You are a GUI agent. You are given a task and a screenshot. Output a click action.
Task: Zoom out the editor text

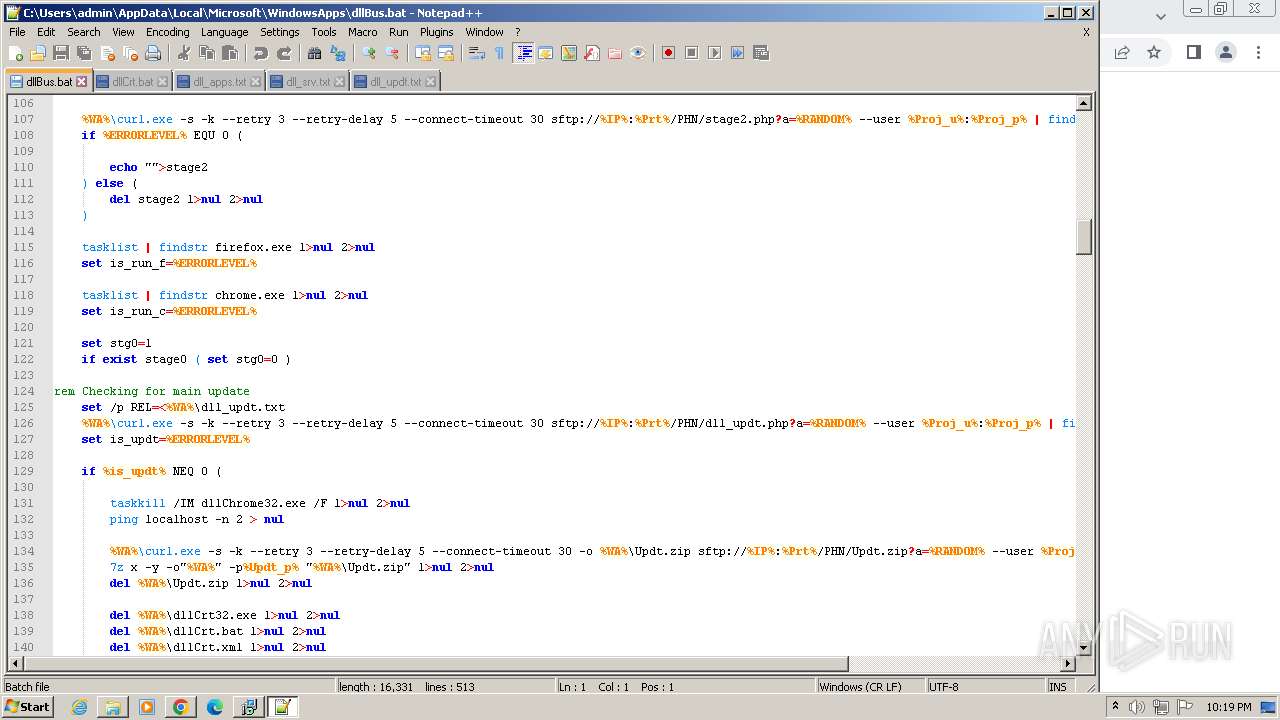(x=392, y=53)
